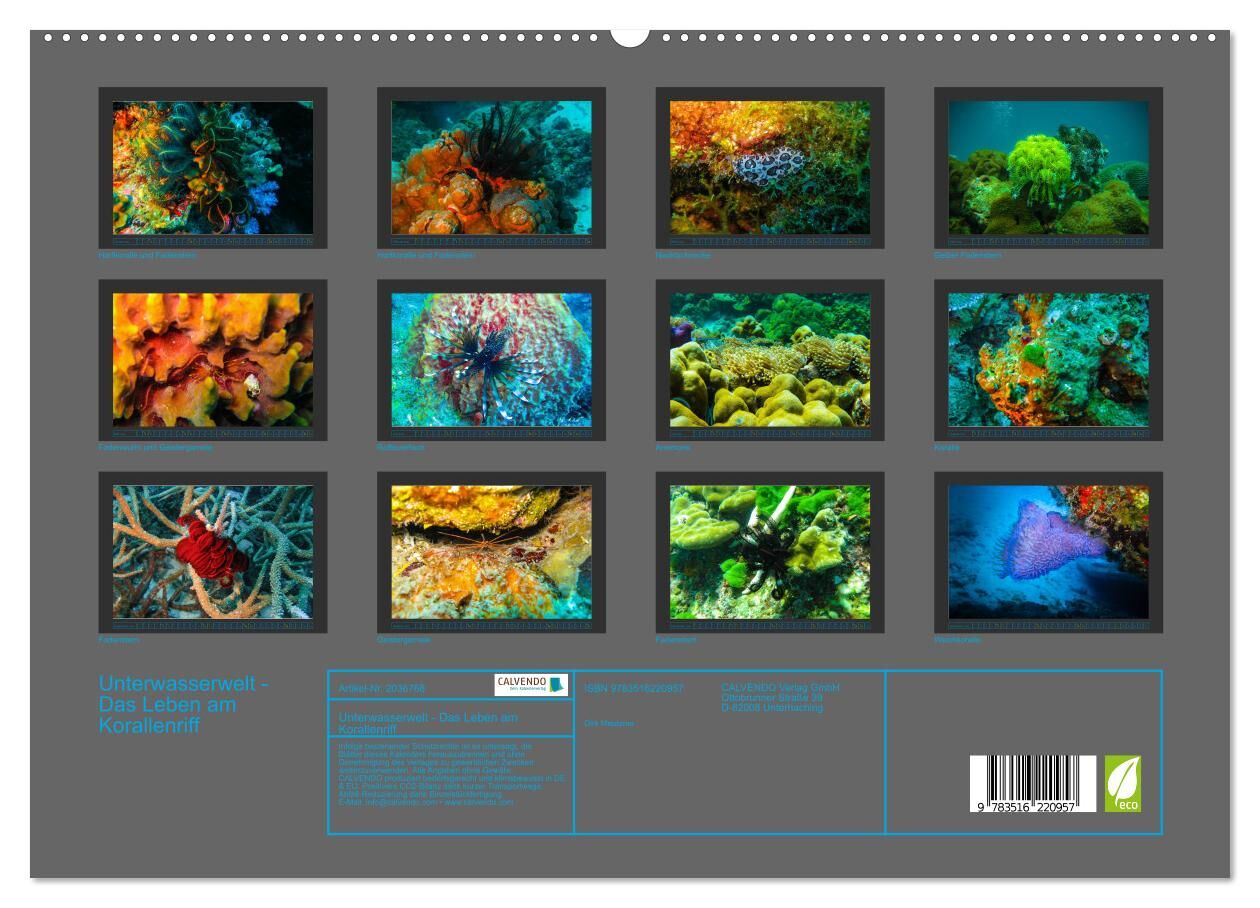Click the CALVENDO logo badge
Image resolution: width=1260 pixels, height=908 pixels.
[531, 685]
